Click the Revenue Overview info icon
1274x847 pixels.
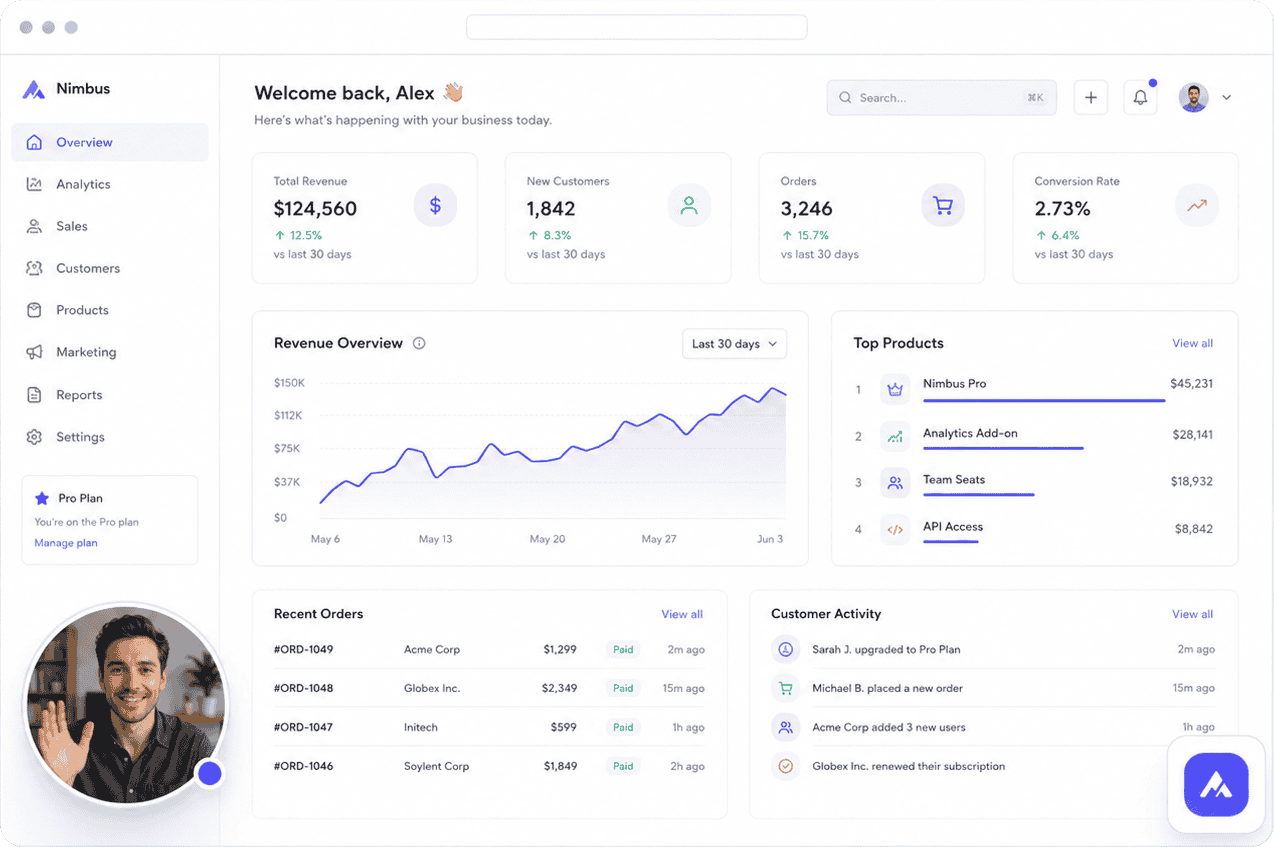tap(419, 343)
